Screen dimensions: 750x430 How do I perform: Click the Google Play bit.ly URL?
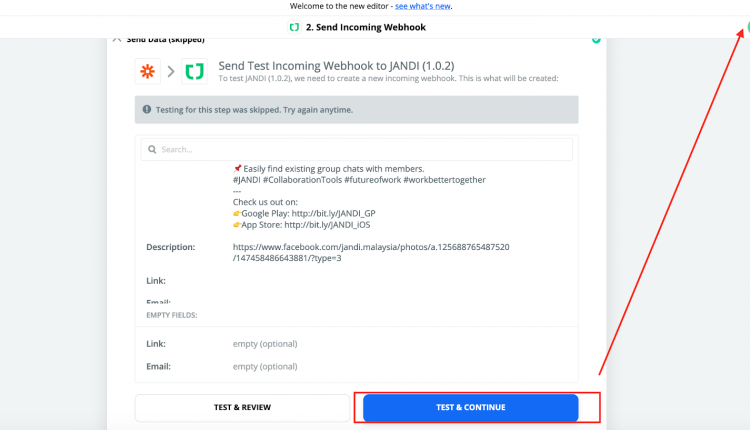point(333,213)
